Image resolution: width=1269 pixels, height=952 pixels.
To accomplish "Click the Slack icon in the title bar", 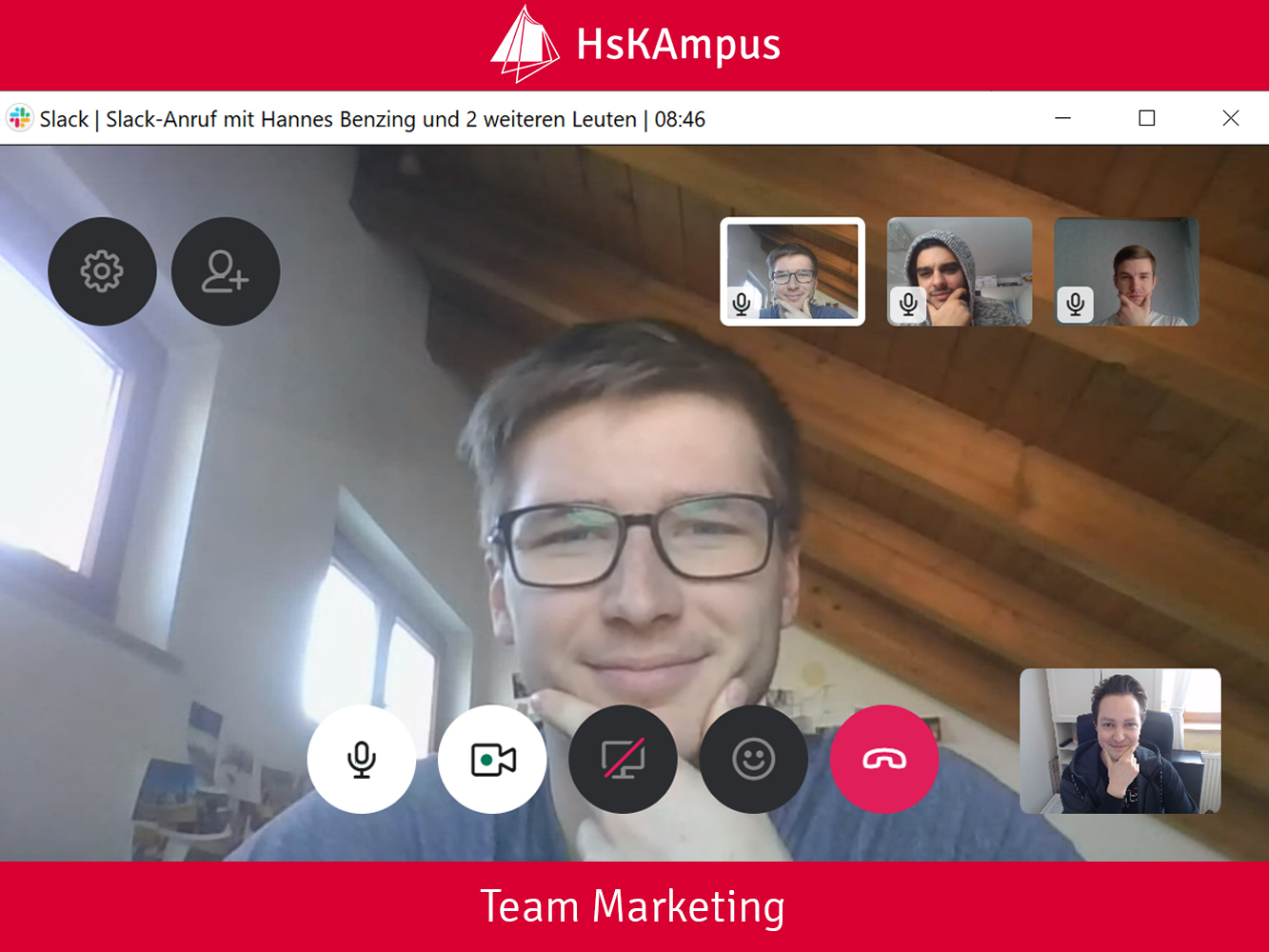I will click(x=19, y=118).
